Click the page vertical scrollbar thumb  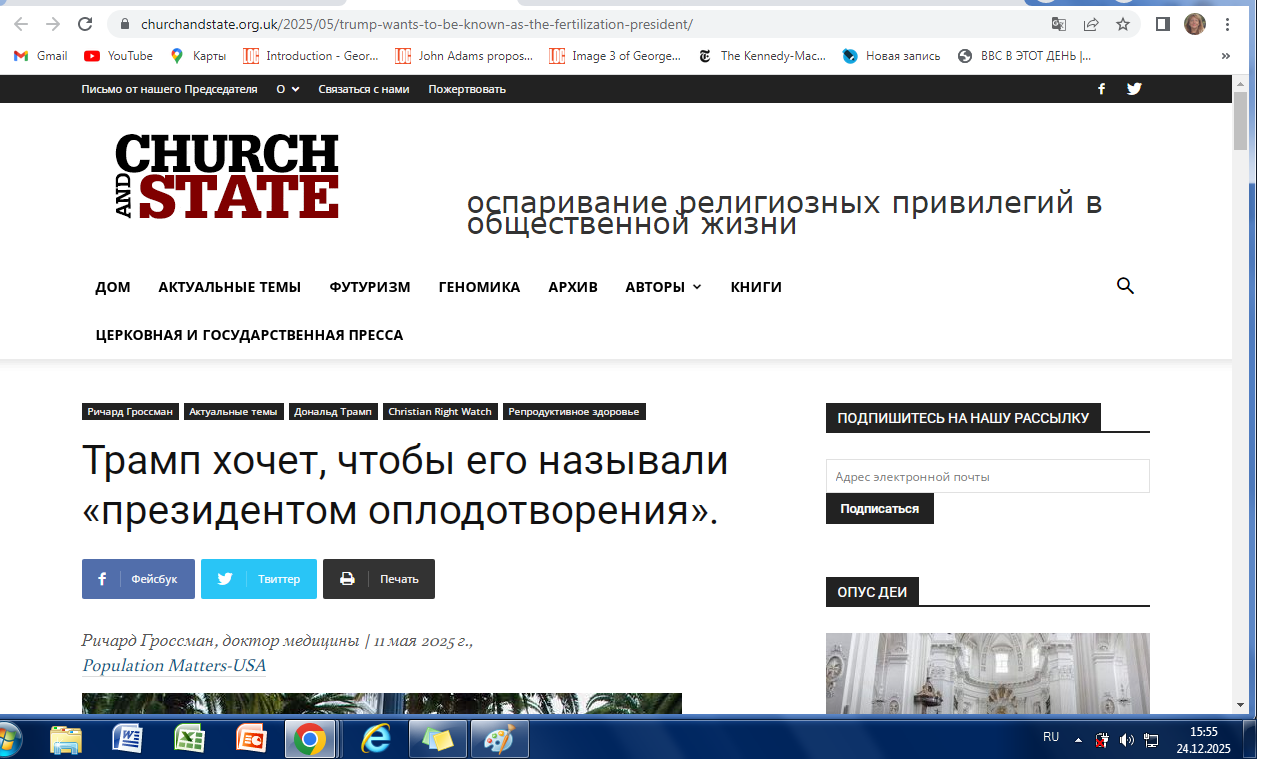tap(1240, 120)
